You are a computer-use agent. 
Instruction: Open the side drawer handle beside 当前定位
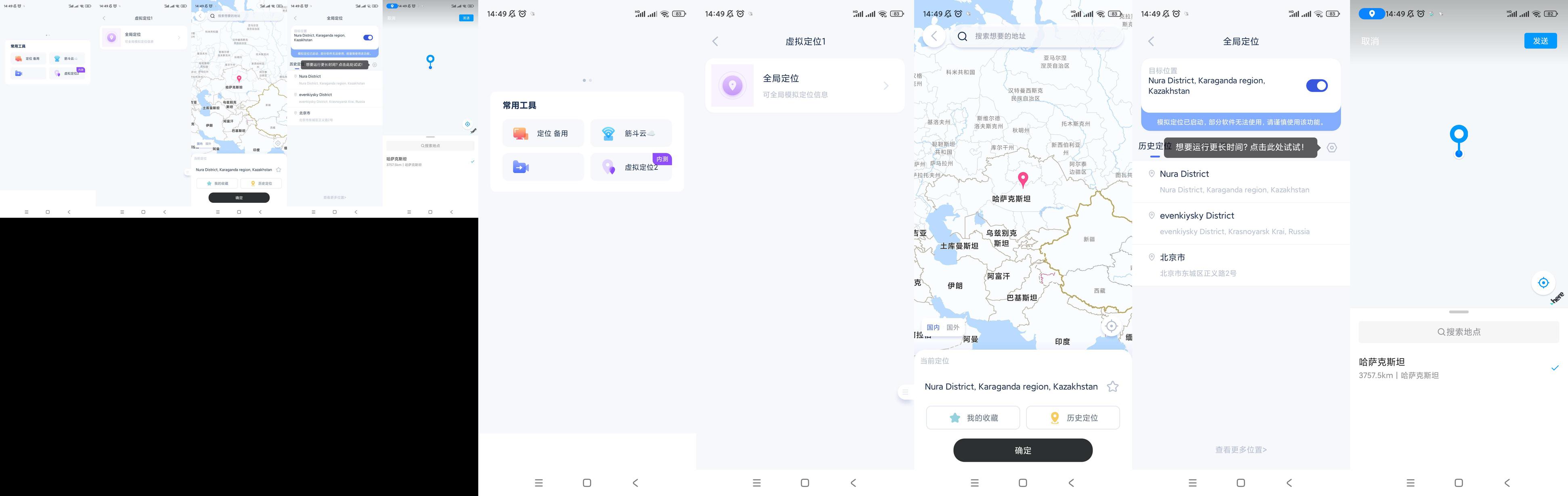905,392
